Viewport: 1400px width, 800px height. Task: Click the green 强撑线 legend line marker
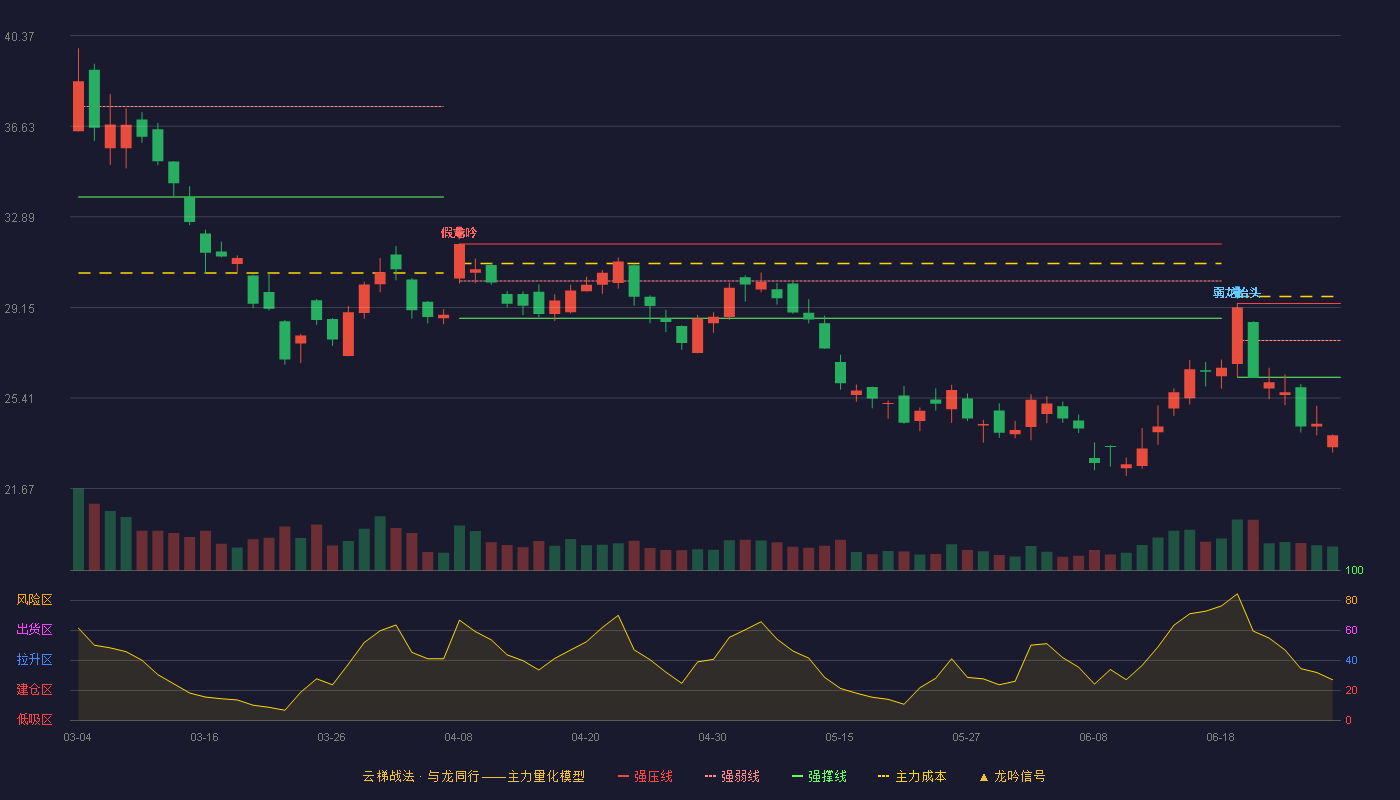pyautogui.click(x=797, y=777)
